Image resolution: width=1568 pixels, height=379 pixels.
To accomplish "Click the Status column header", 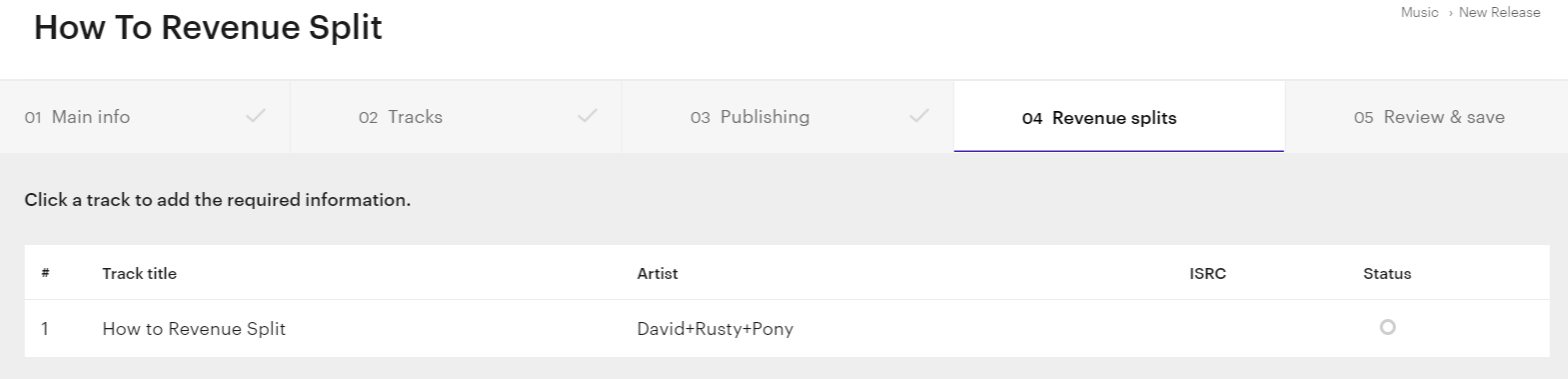I will [x=1387, y=273].
